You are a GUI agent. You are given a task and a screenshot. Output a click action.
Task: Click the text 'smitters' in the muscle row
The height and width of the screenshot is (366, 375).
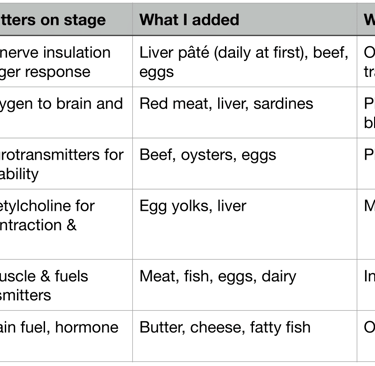coord(25,295)
